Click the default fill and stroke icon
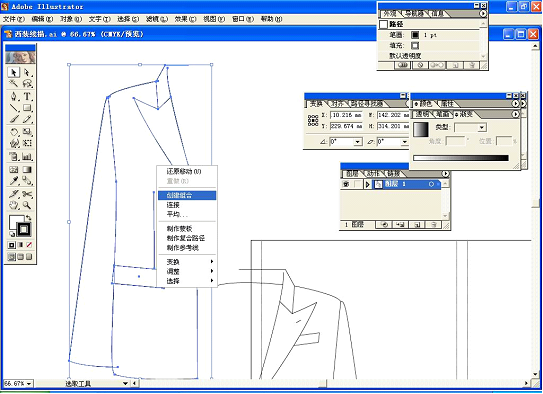 [x=12, y=234]
